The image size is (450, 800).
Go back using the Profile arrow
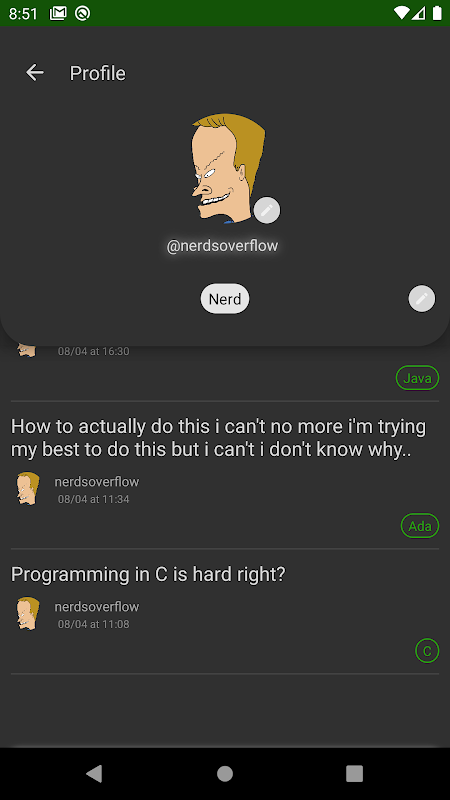(x=35, y=73)
